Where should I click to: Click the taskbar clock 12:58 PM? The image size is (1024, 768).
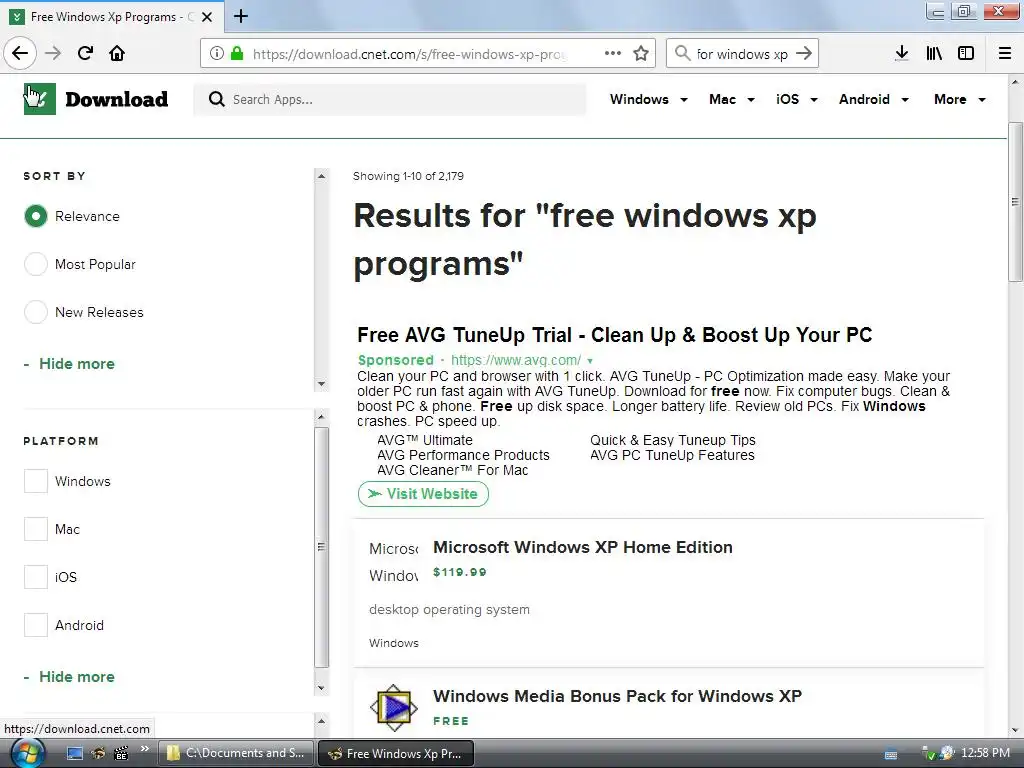985,753
